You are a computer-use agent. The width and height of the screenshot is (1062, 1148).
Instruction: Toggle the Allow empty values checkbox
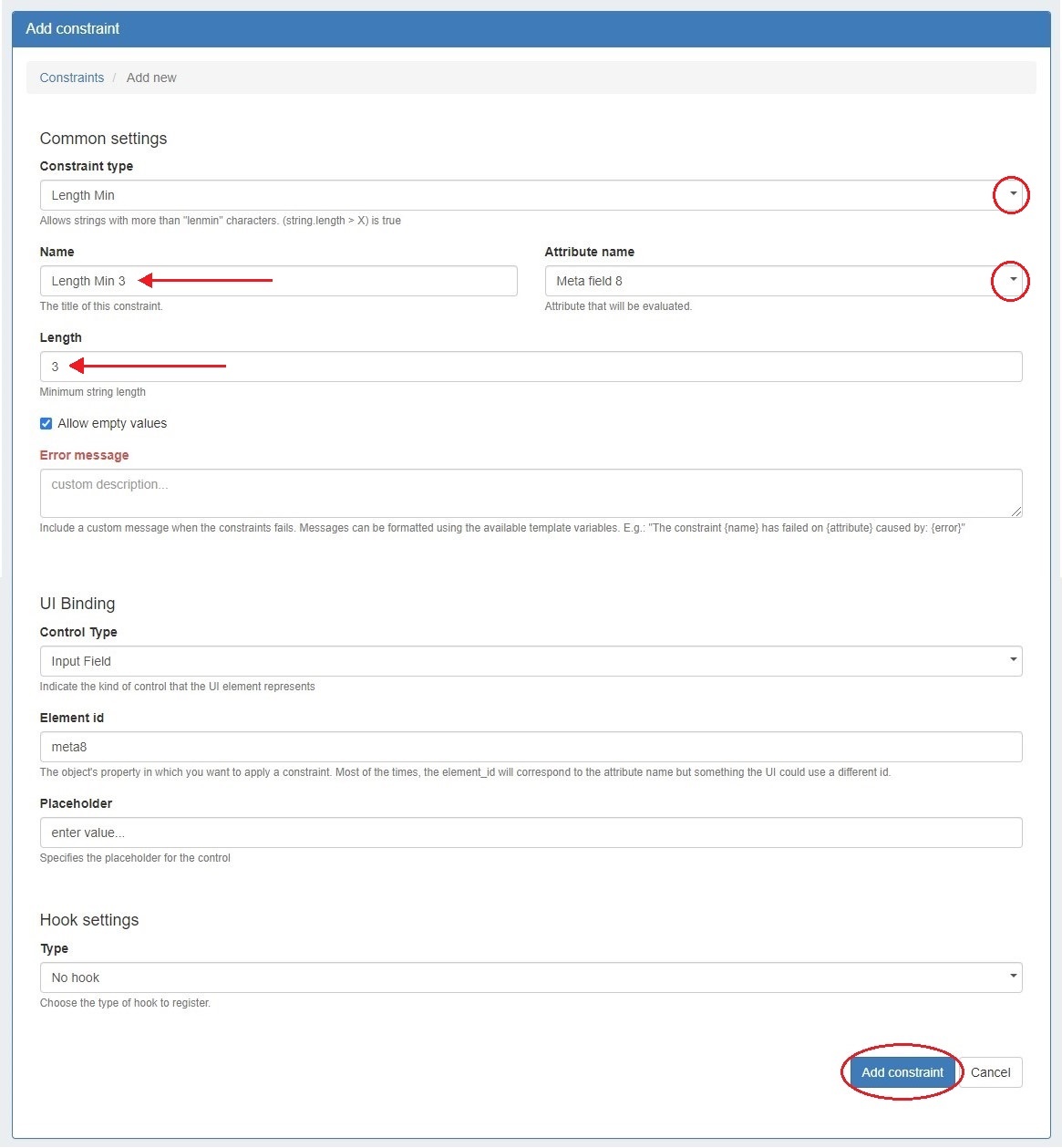pos(46,423)
